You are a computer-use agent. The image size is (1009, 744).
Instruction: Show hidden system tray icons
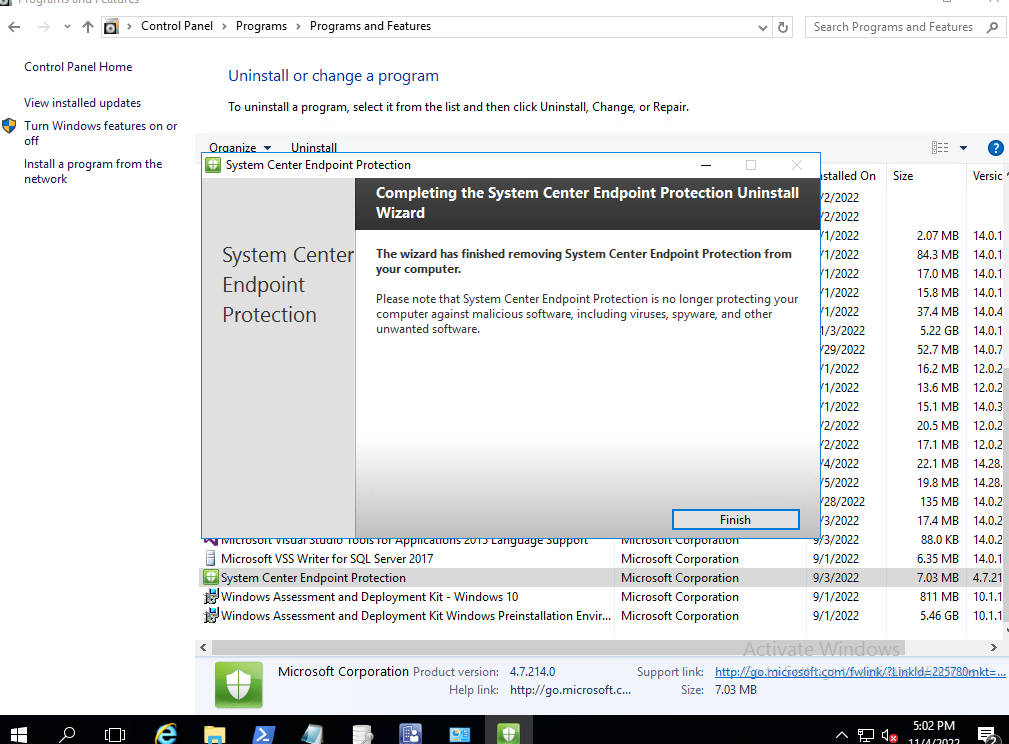[842, 734]
